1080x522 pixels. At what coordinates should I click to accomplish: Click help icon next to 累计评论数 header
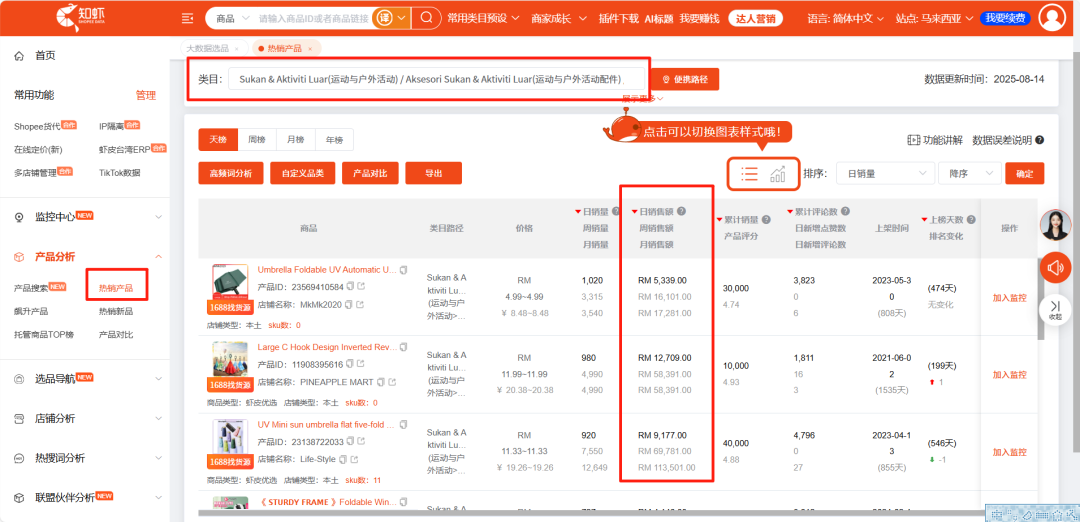pos(845,211)
